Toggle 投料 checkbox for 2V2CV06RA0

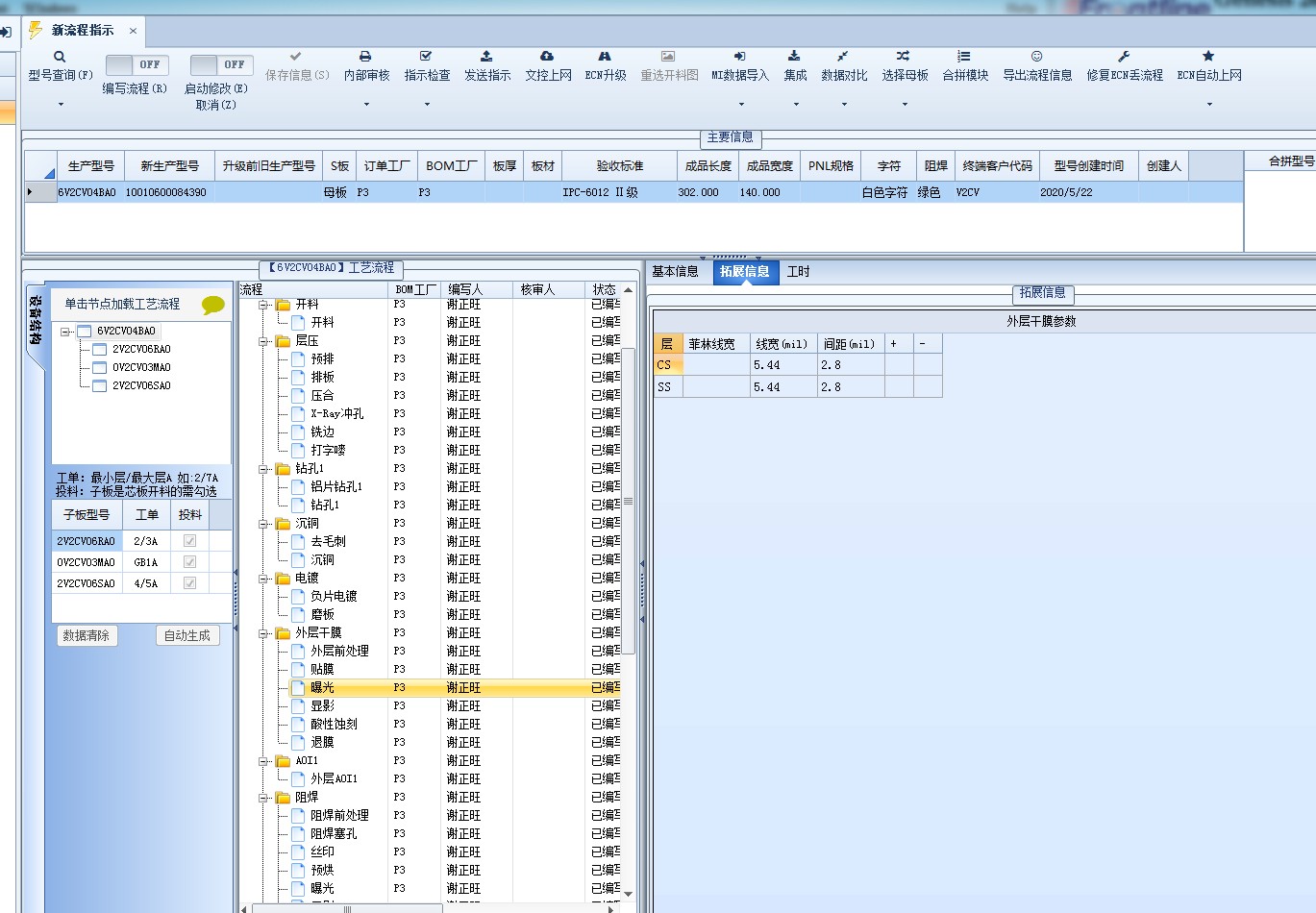[x=189, y=541]
